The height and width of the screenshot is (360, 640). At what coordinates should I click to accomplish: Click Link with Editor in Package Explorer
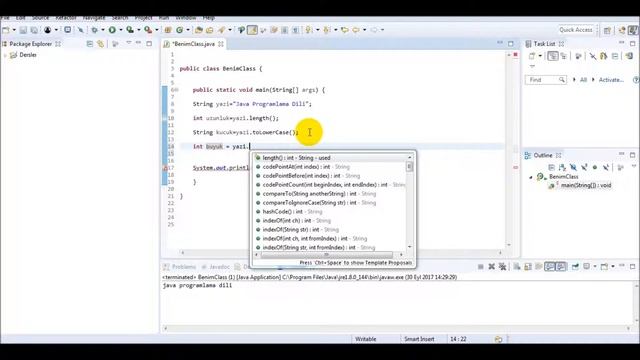pos(100,44)
